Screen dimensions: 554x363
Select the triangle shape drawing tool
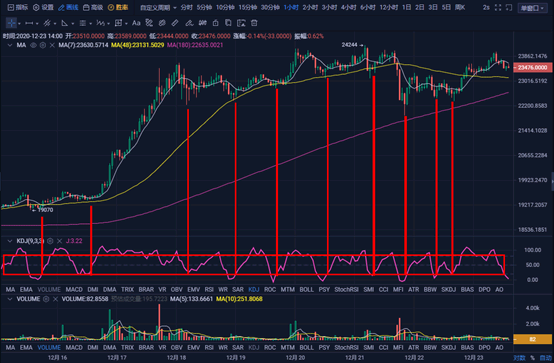click(x=65, y=23)
